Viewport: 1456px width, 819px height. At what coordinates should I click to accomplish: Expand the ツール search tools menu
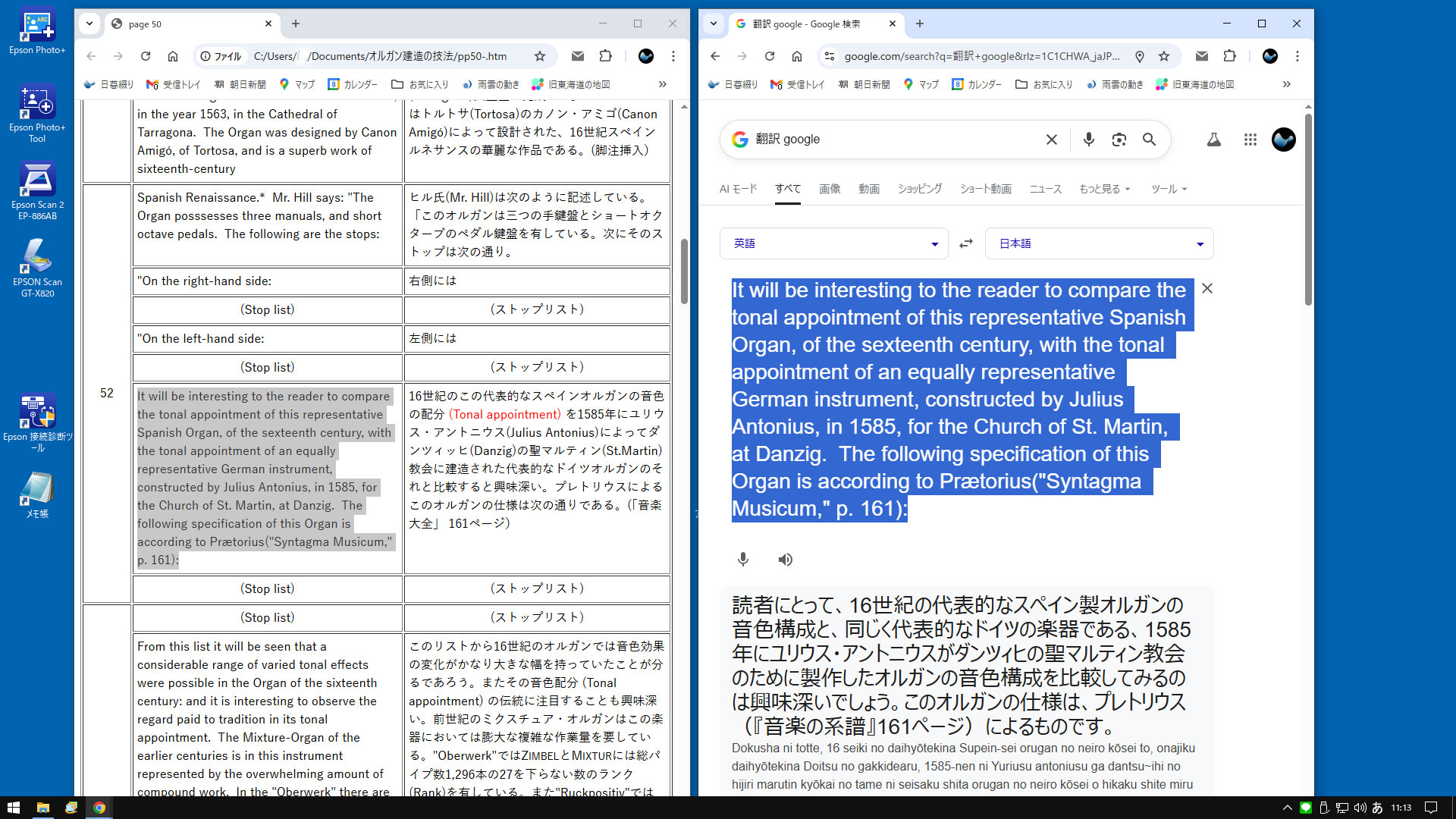1168,189
